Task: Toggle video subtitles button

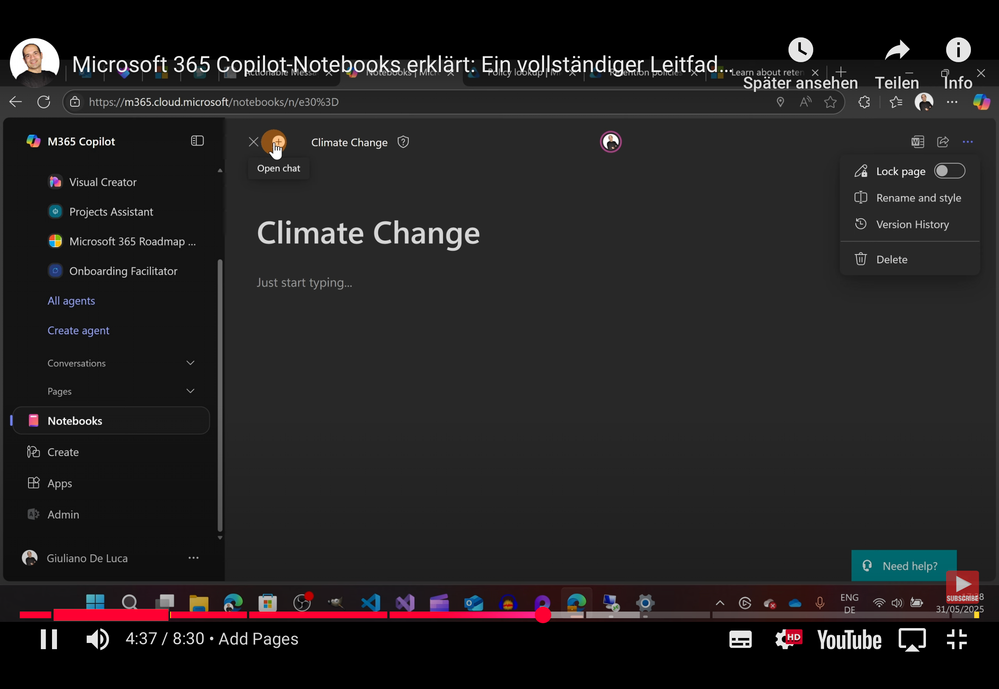Action: (x=740, y=639)
